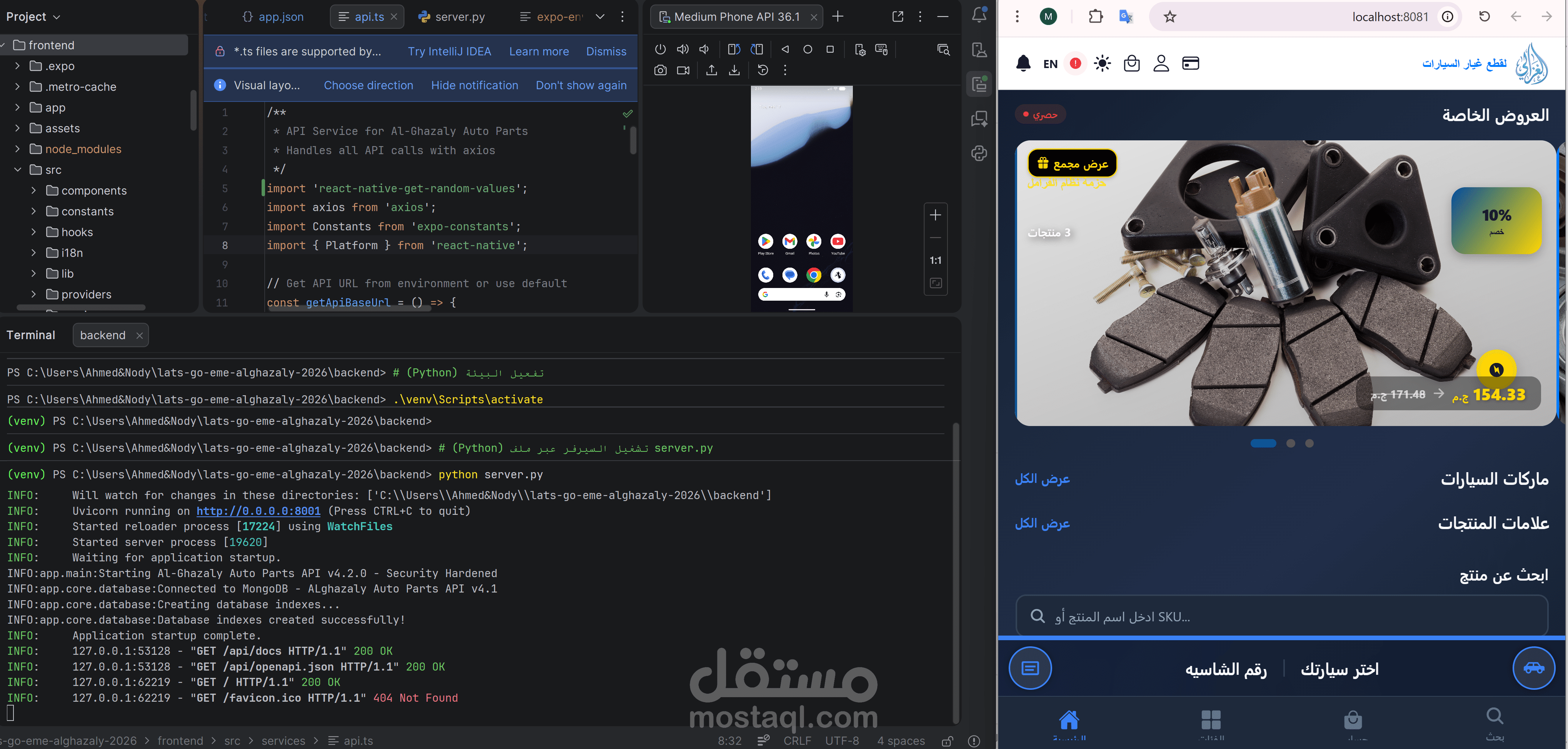Toggle light/dark theme sun icon

coord(1103,63)
